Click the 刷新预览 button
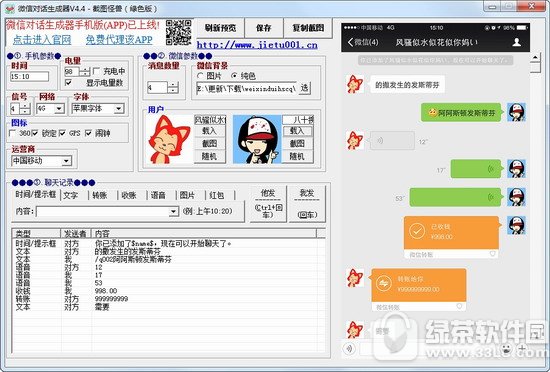Viewport: 550px width, 372px height. (220, 28)
